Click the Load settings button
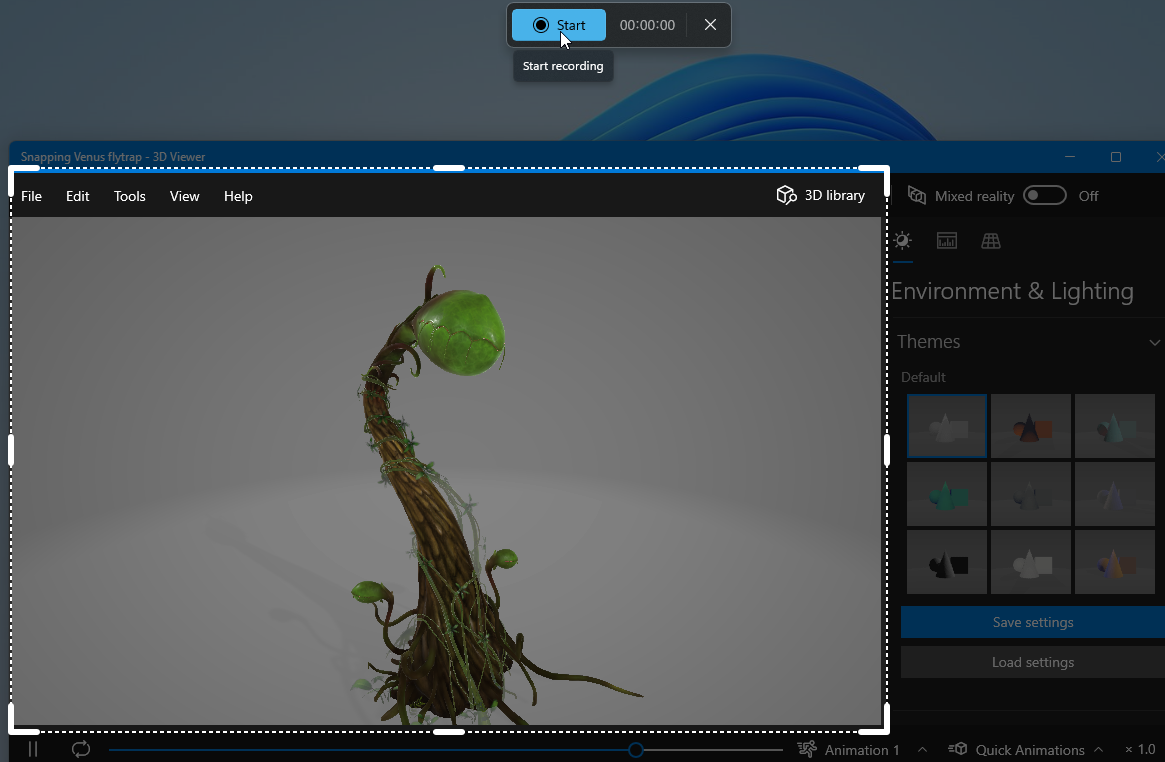Image resolution: width=1165 pixels, height=762 pixels. pos(1032,662)
